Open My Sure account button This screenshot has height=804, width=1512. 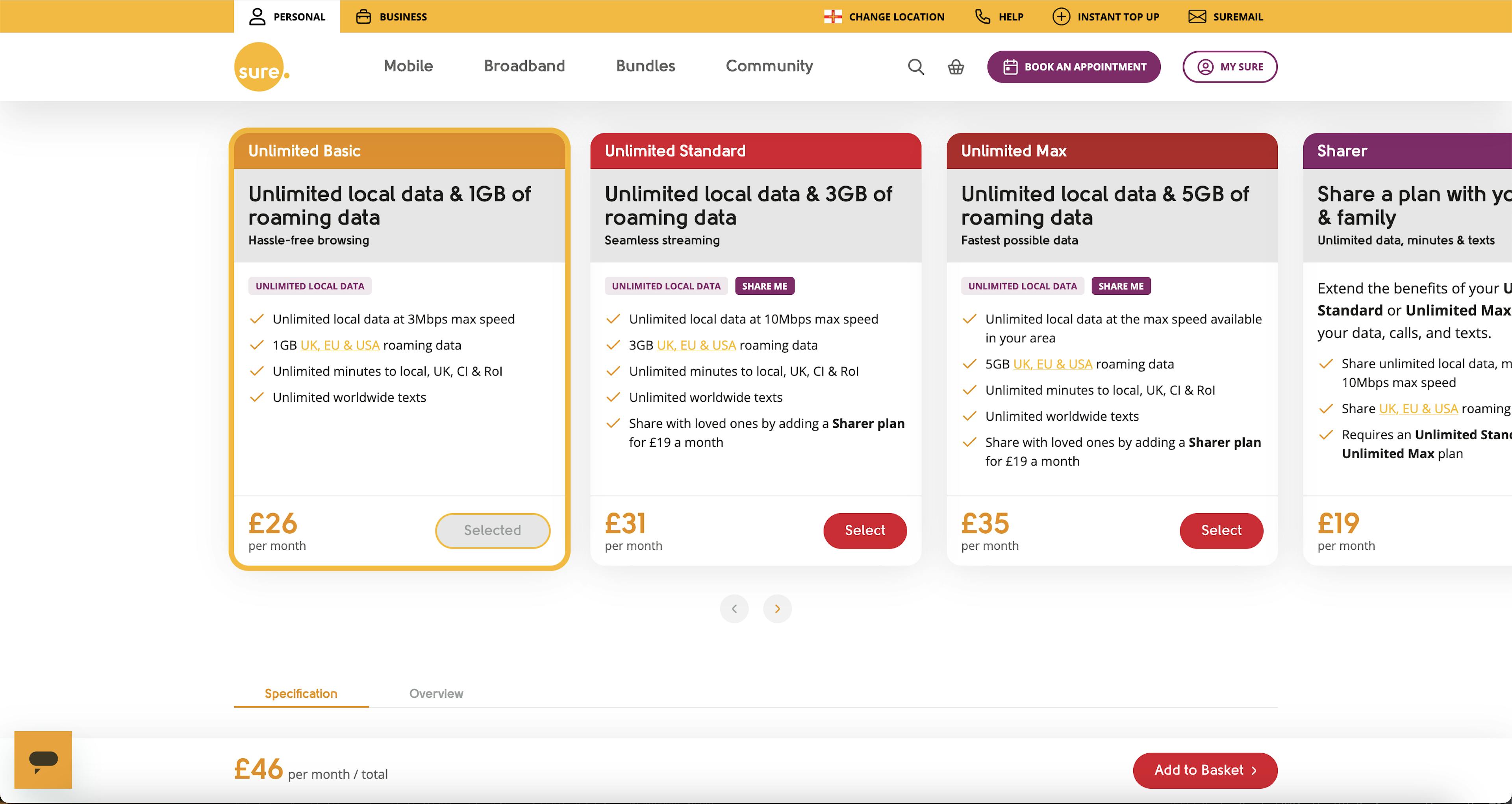pos(1230,67)
